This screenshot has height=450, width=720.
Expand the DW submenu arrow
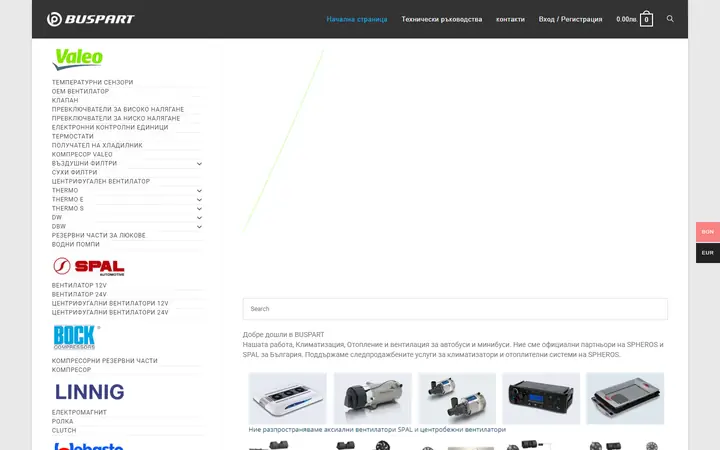[199, 218]
